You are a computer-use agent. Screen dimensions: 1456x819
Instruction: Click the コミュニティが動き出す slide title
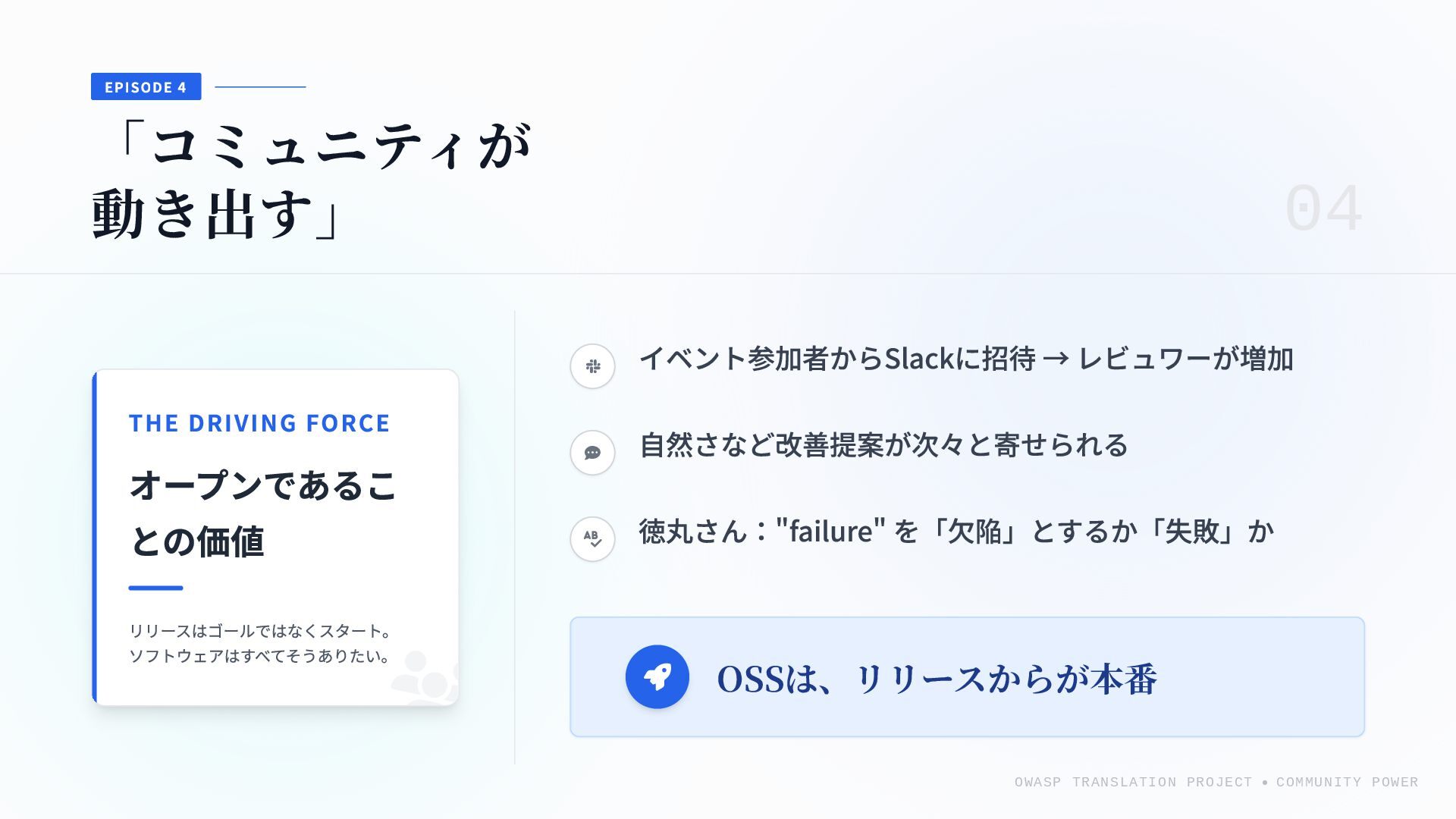point(312,180)
